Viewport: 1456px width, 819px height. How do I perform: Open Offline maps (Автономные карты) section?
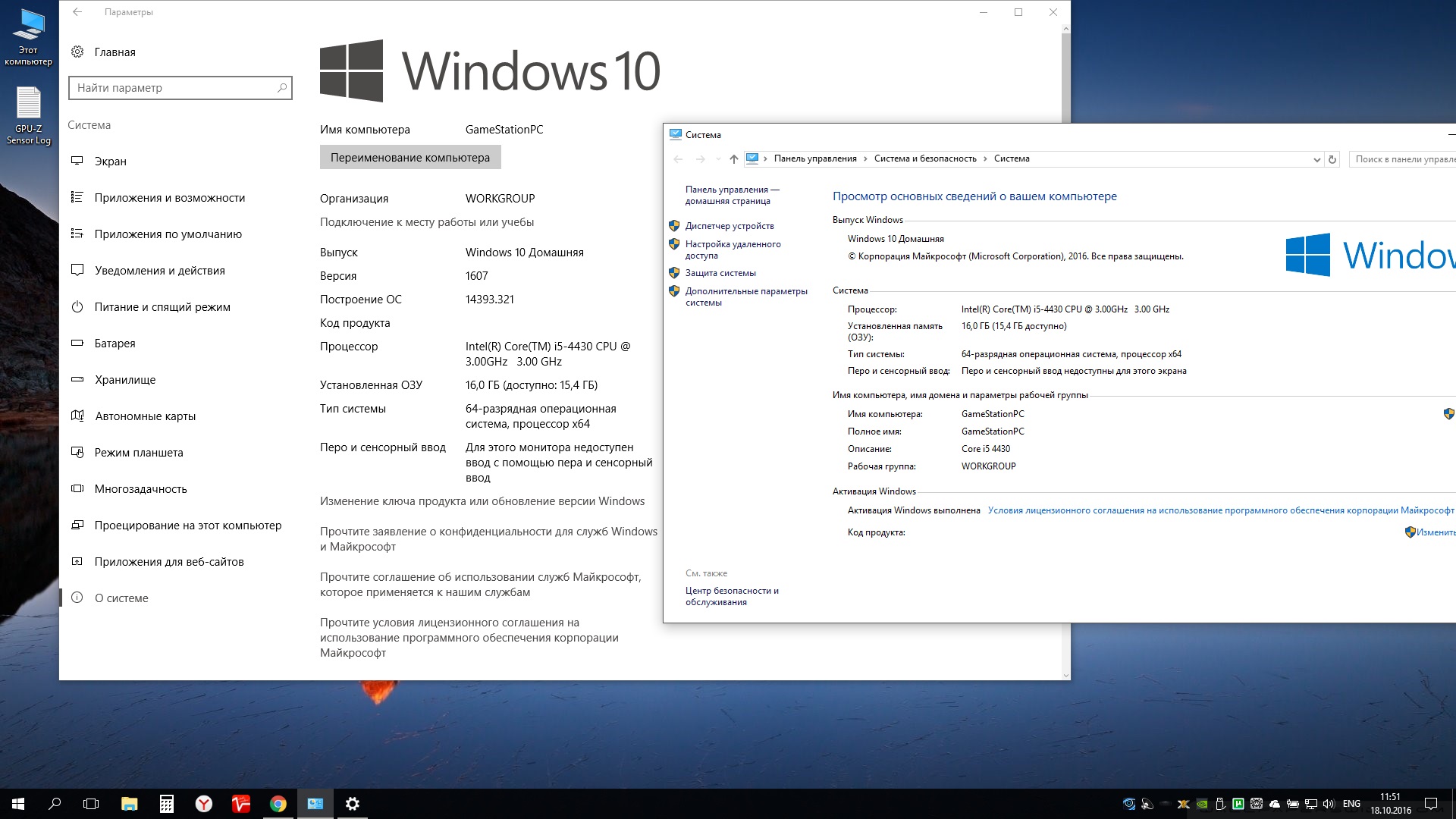click(x=145, y=416)
